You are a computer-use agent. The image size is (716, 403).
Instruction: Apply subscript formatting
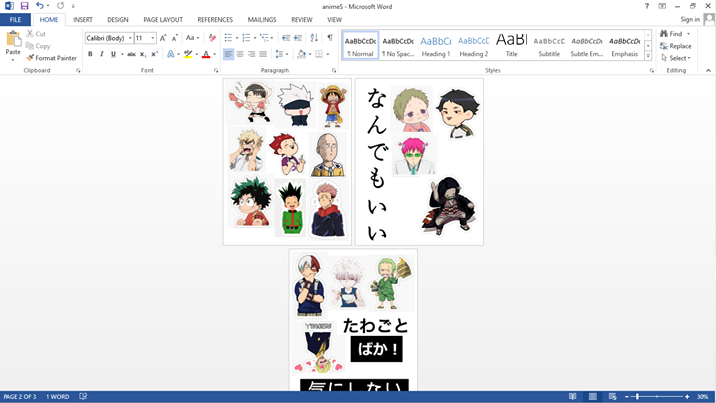coord(143,54)
